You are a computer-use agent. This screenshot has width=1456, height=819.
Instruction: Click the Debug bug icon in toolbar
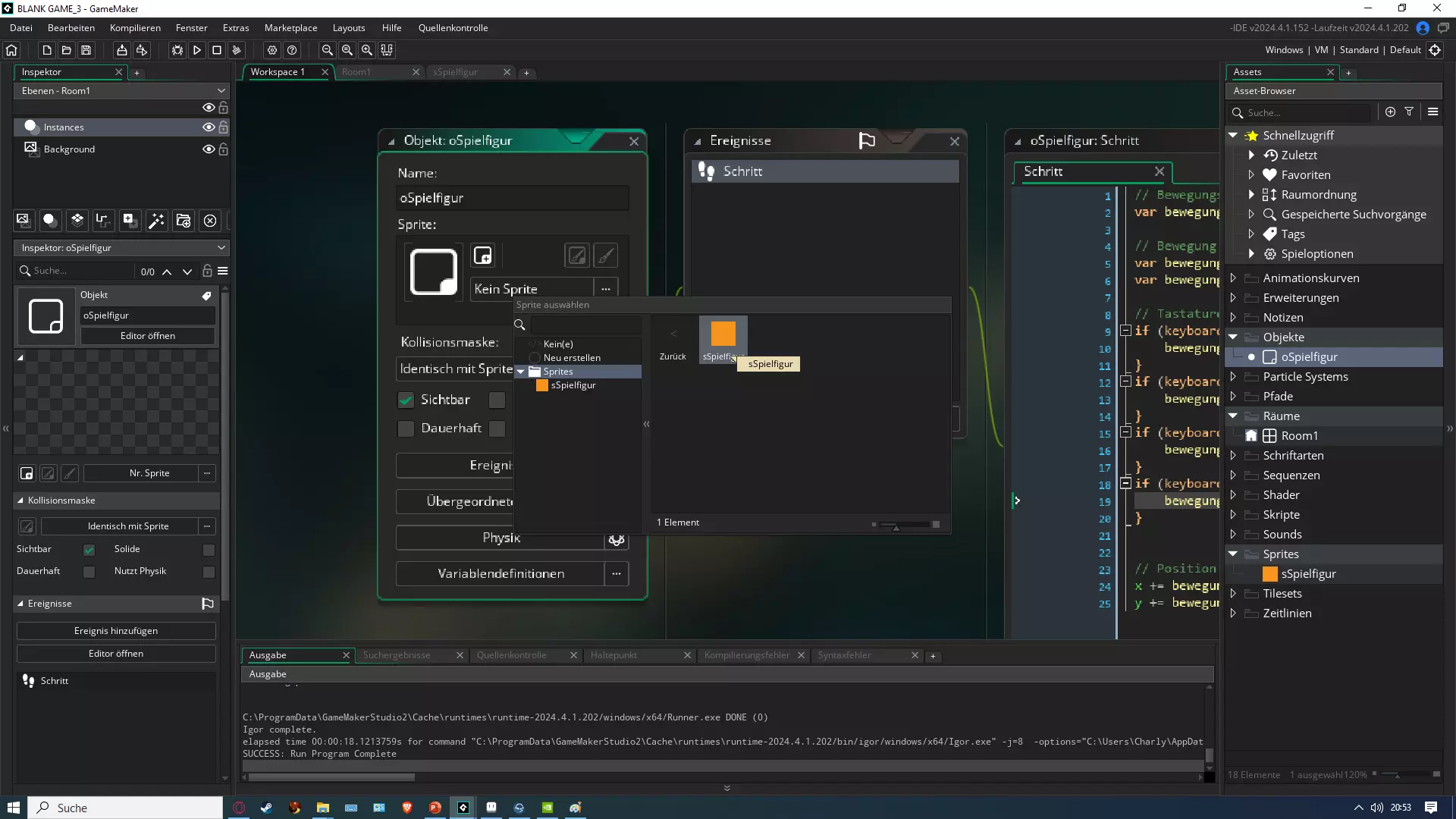pyautogui.click(x=177, y=50)
